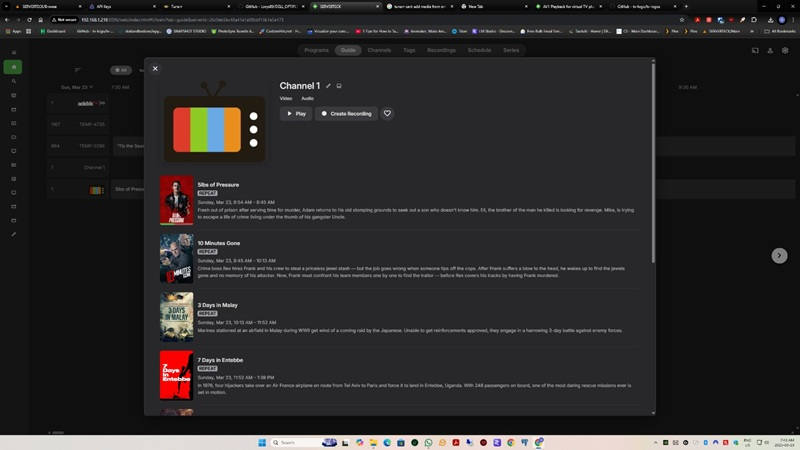Open the Audio stream selector
This screenshot has height=450, width=800.
click(x=307, y=98)
